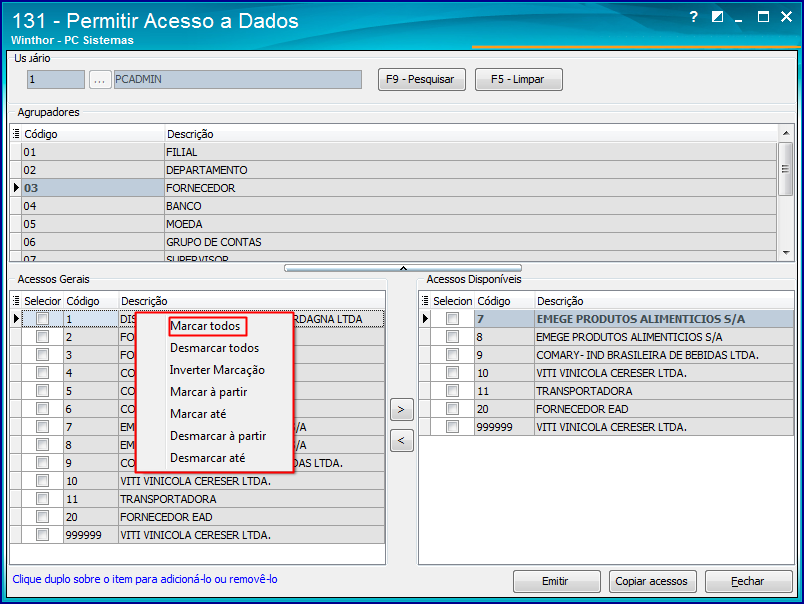Click Descrição column header in Agrupadores
Screen dimensions: 804x604
click(x=471, y=134)
